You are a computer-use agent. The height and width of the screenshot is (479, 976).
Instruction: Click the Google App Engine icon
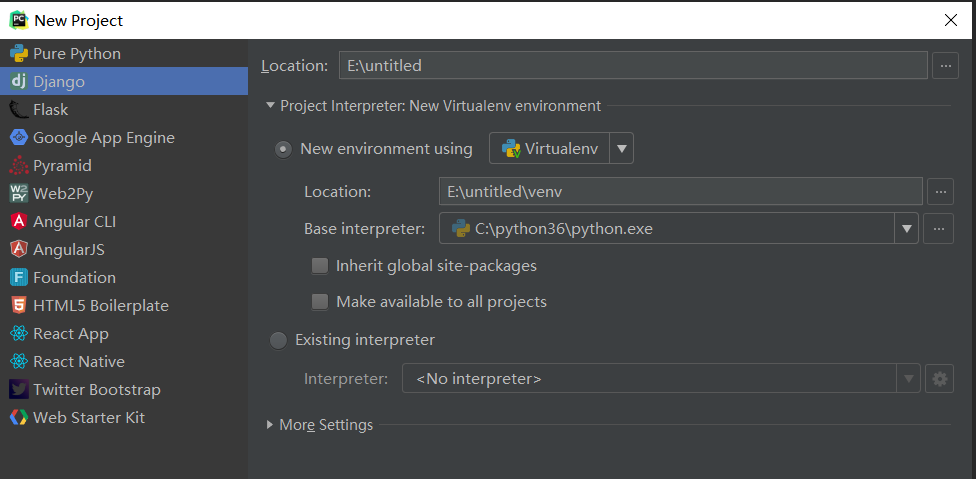[x=19, y=137]
